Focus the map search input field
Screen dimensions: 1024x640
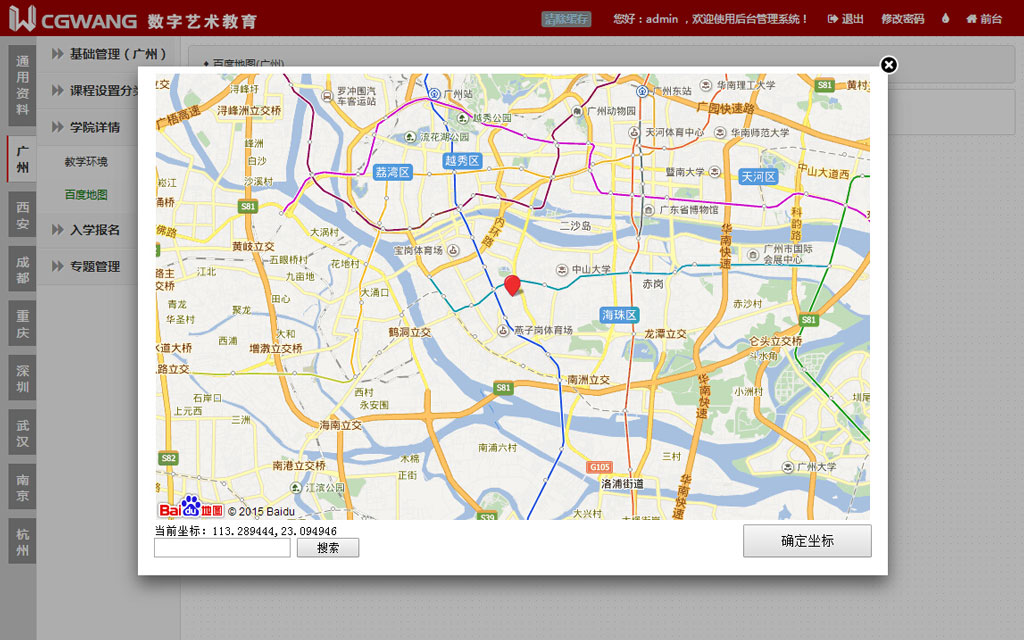(x=222, y=548)
